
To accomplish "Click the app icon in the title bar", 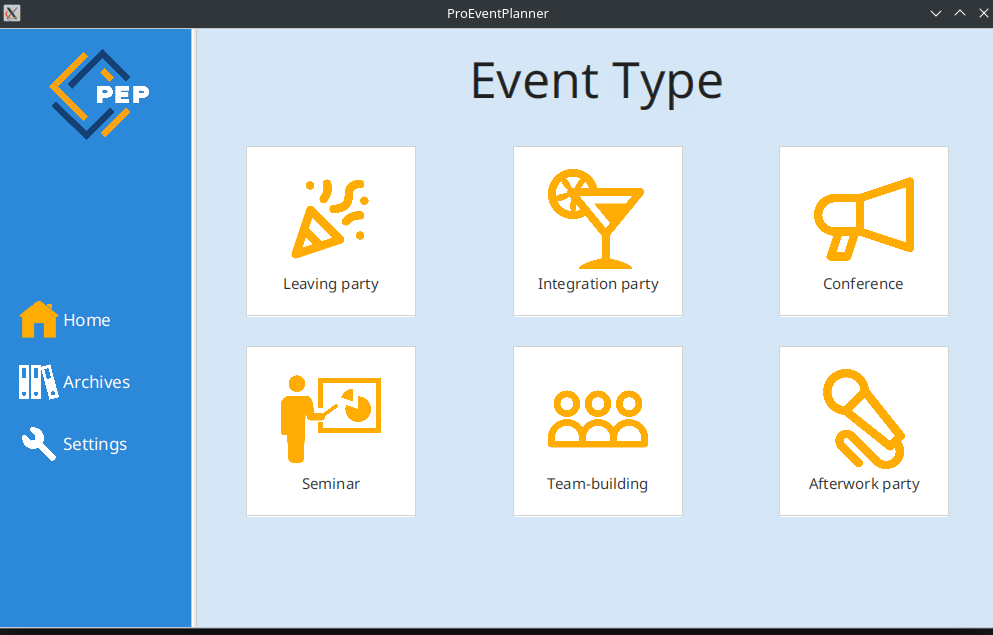I will tap(11, 13).
